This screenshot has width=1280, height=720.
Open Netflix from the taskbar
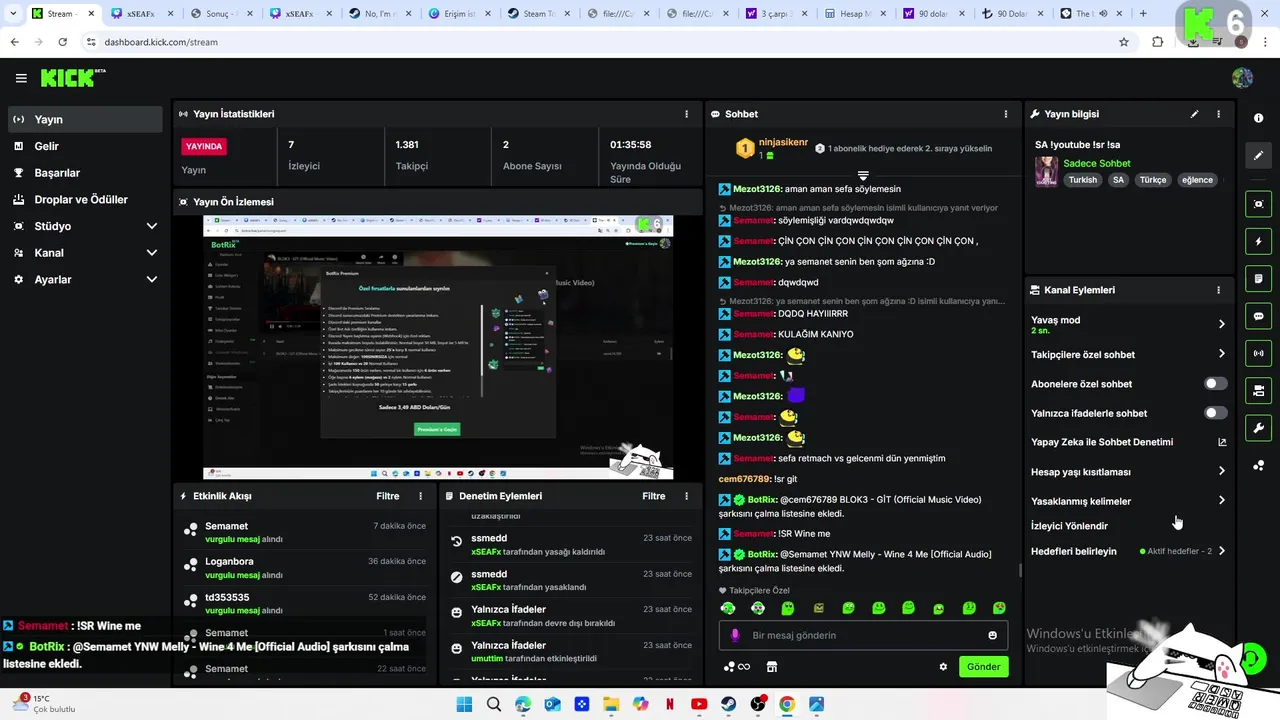click(669, 704)
